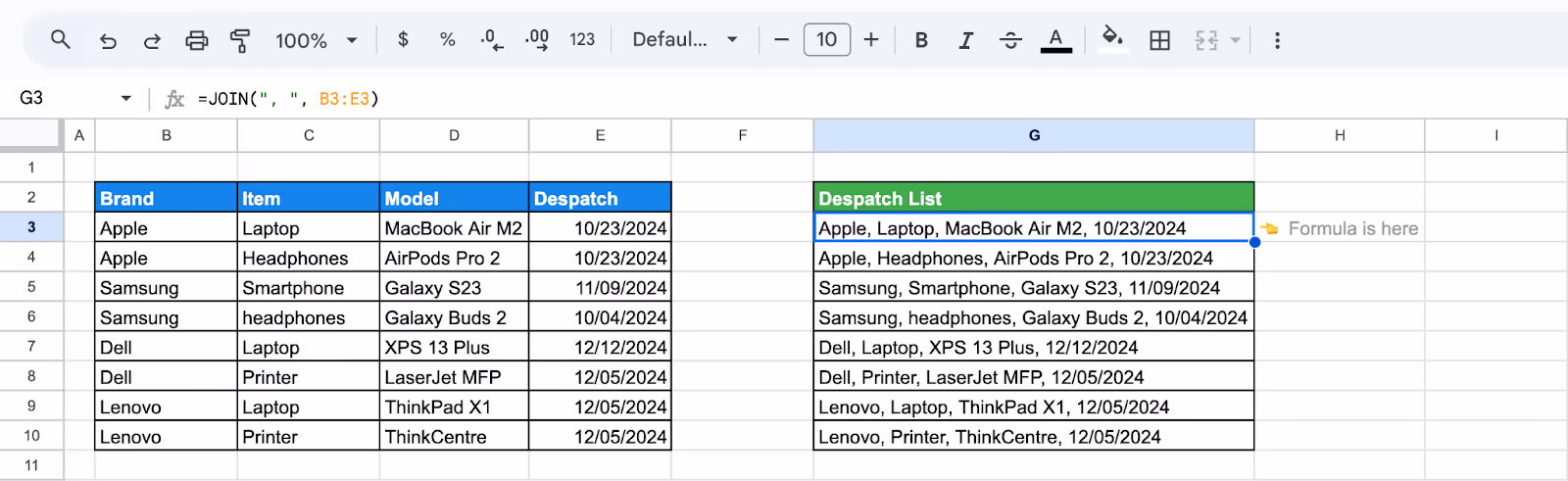Select the Despatch header cell
Image resolution: width=1568 pixels, height=481 pixels.
[600, 198]
